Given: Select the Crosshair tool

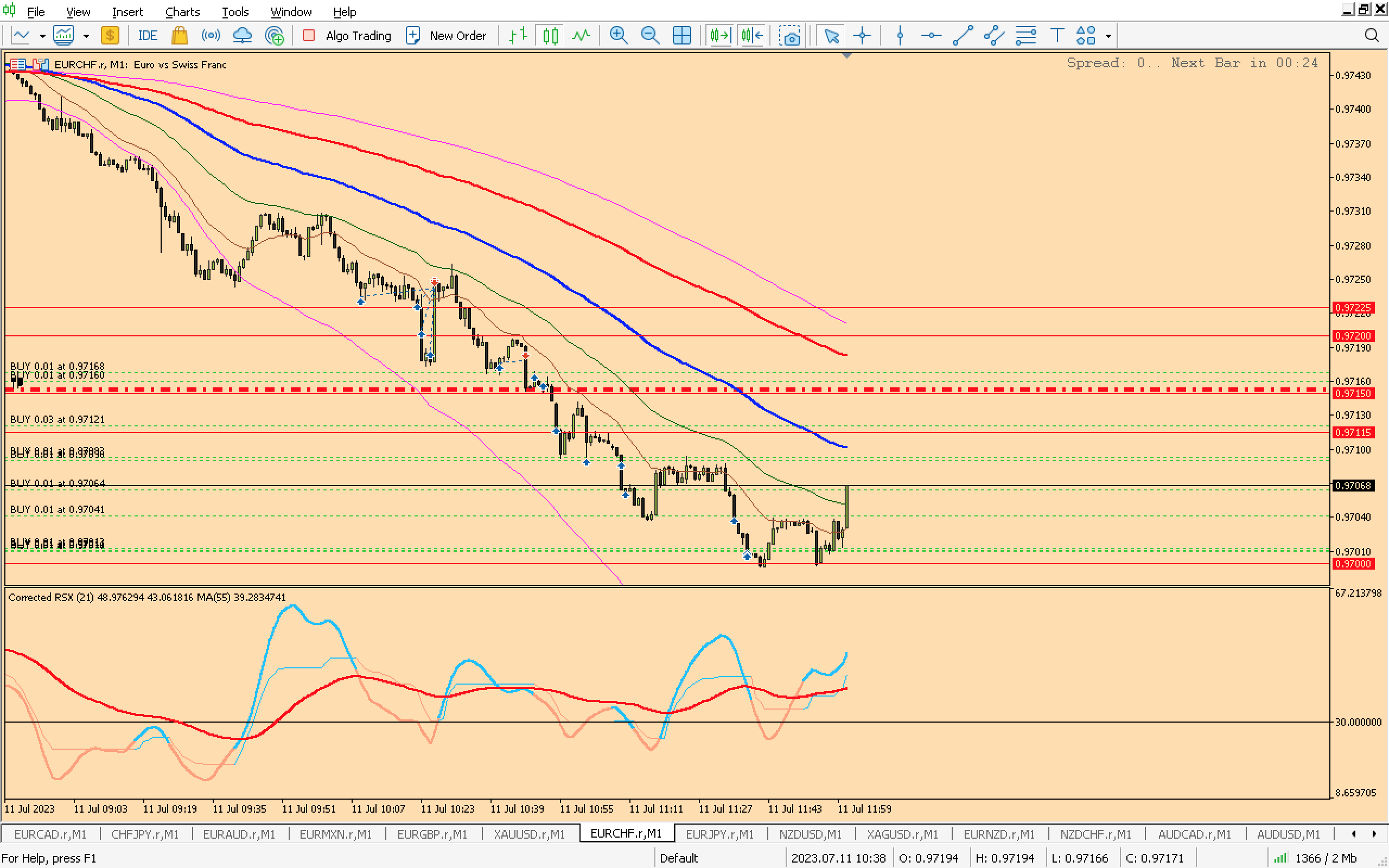Looking at the screenshot, I should [x=862, y=36].
